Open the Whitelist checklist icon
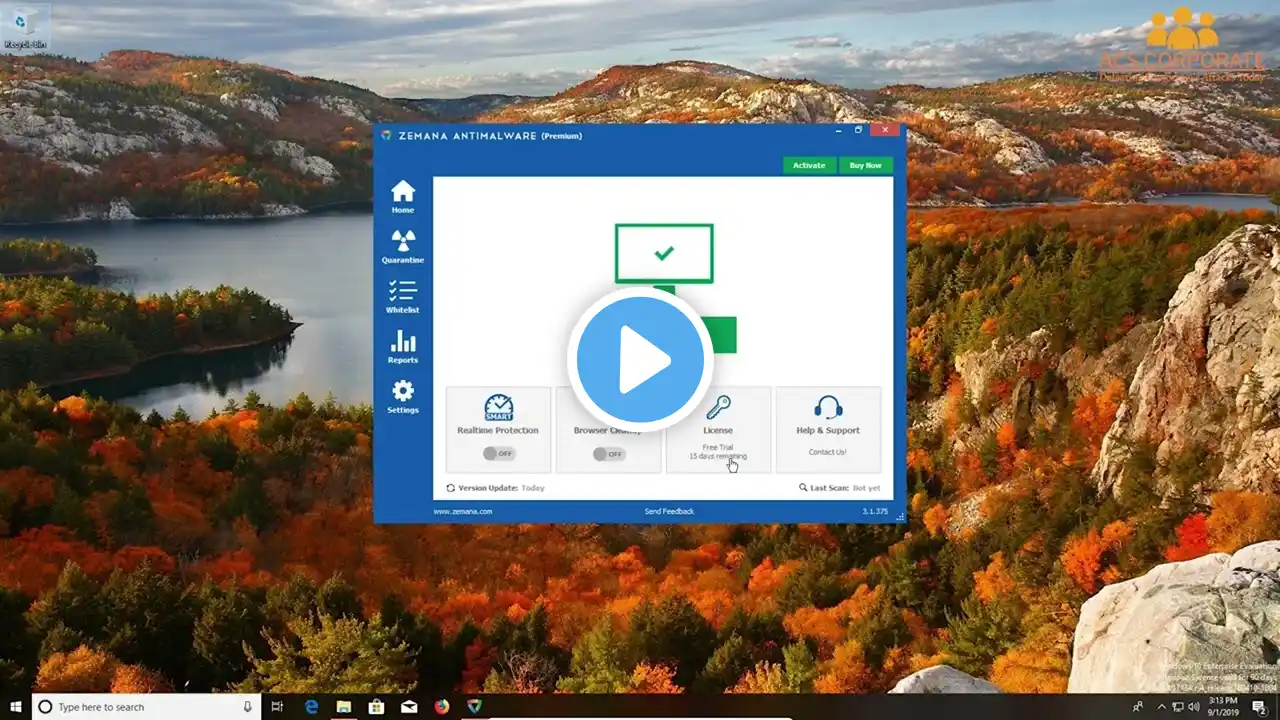The image size is (1280, 720). [403, 291]
